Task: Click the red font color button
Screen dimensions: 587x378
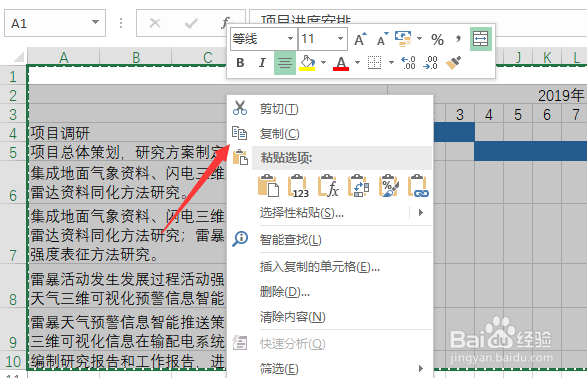Action: [341, 63]
